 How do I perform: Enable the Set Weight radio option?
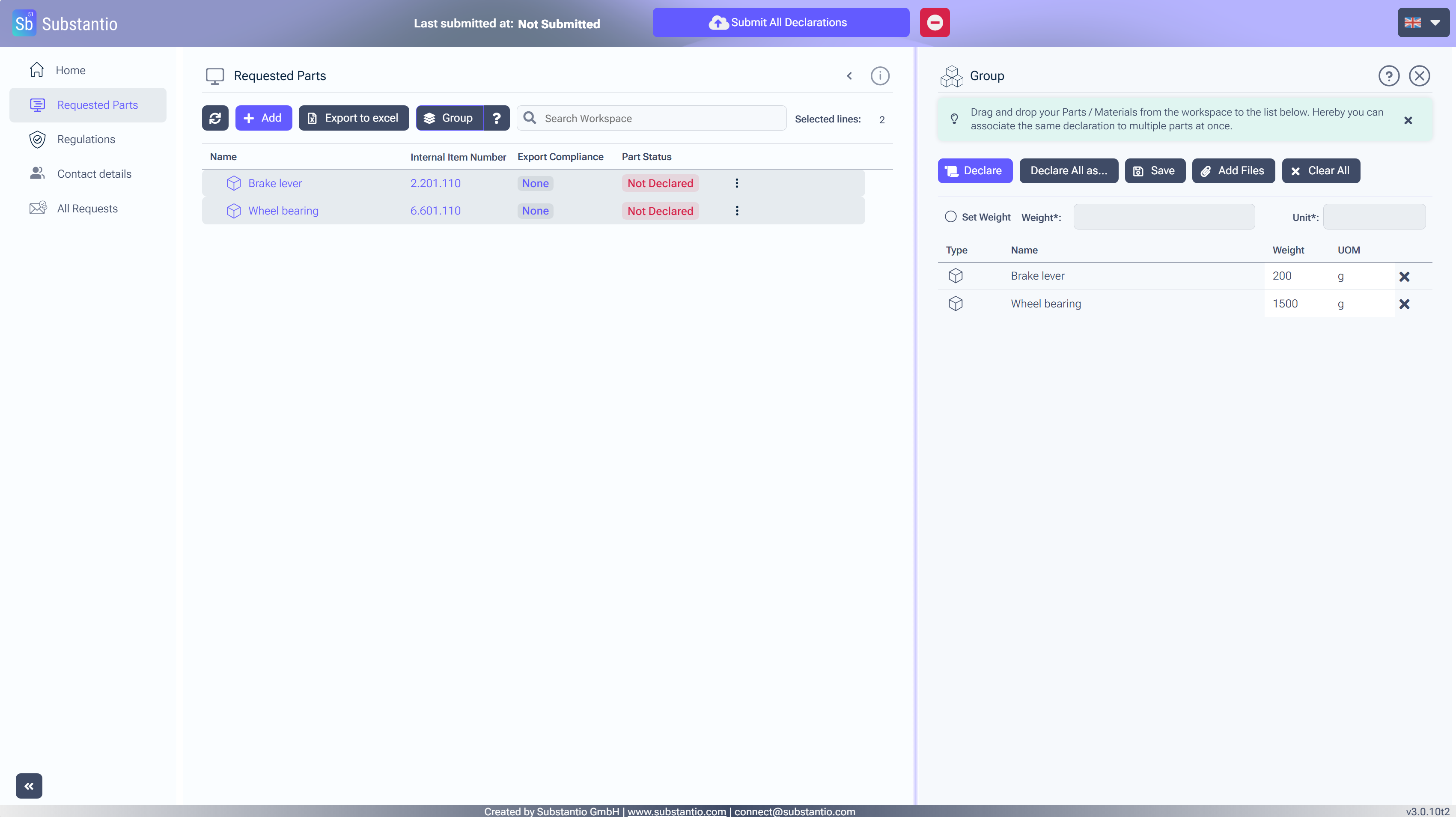point(950,217)
